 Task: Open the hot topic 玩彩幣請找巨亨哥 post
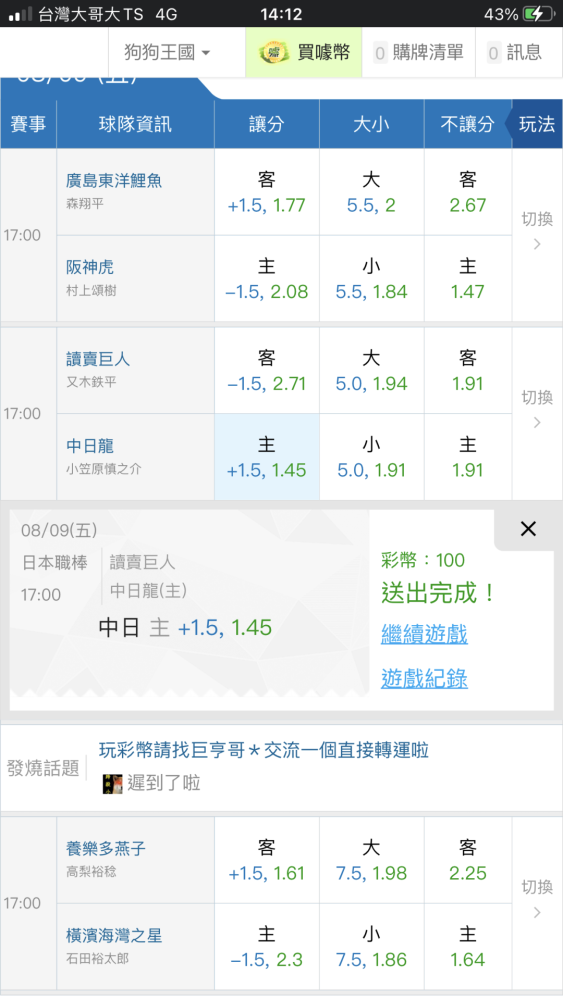(263, 750)
